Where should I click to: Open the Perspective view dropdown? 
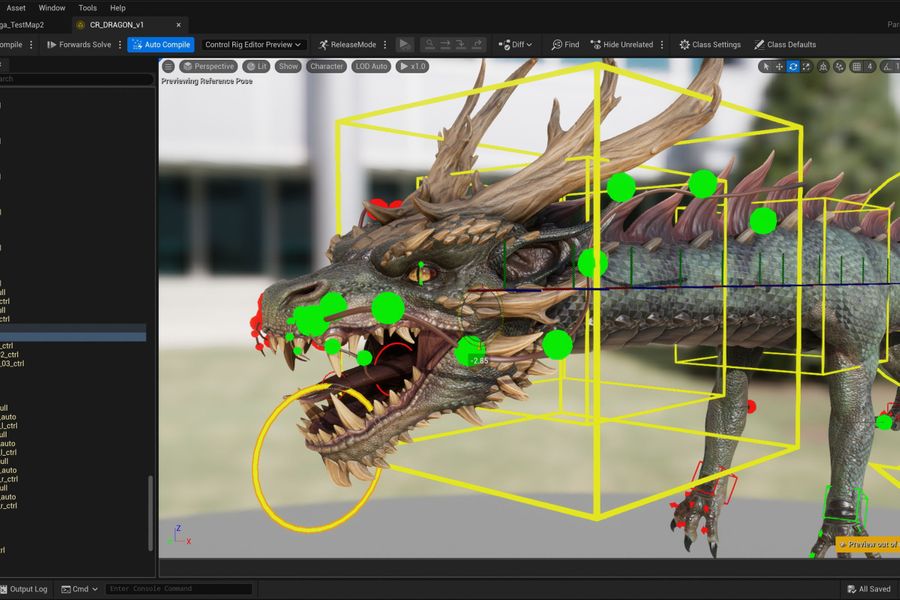pyautogui.click(x=210, y=66)
